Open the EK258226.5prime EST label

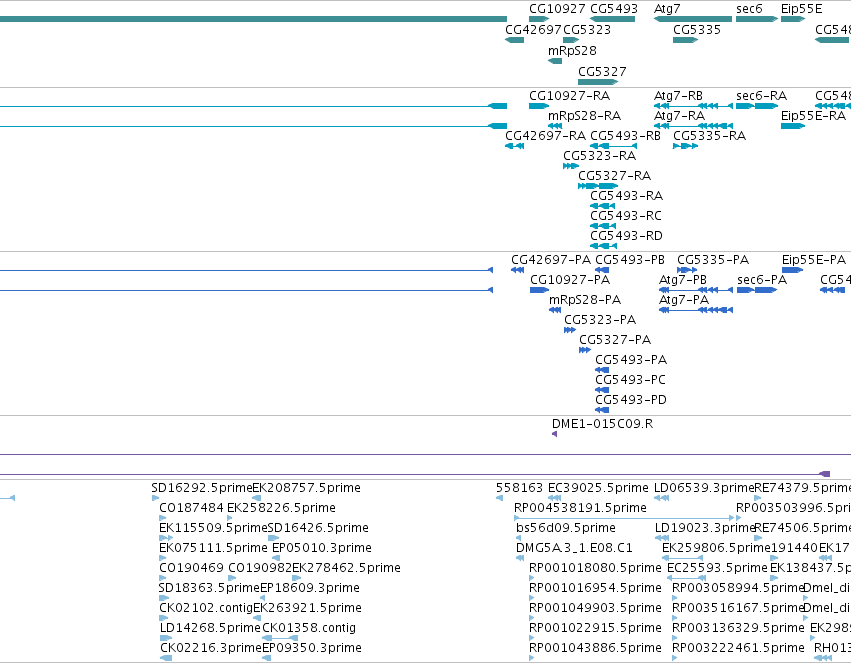282,508
